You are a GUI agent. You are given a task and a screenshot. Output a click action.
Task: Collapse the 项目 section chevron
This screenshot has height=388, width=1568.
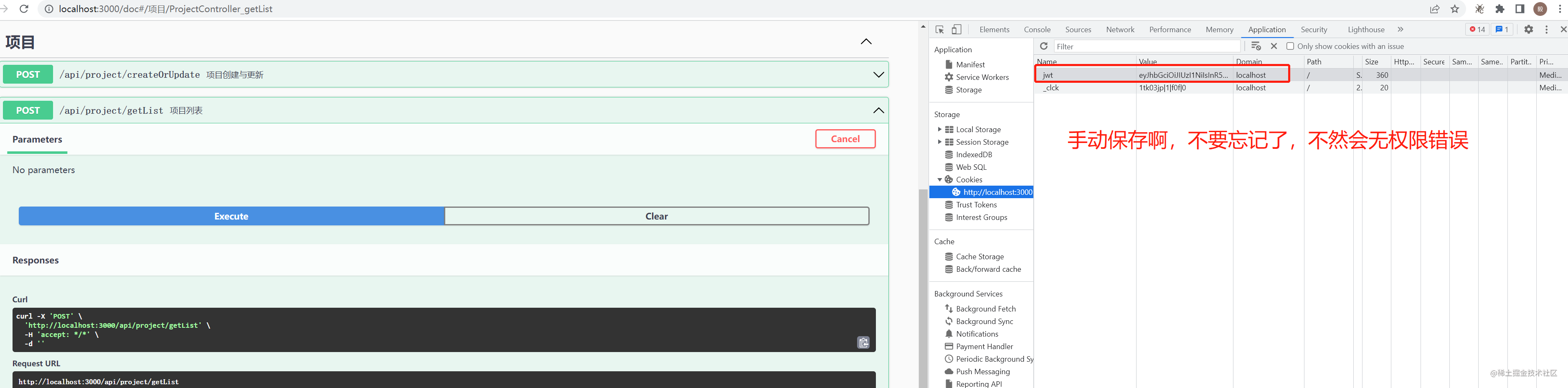point(866,41)
